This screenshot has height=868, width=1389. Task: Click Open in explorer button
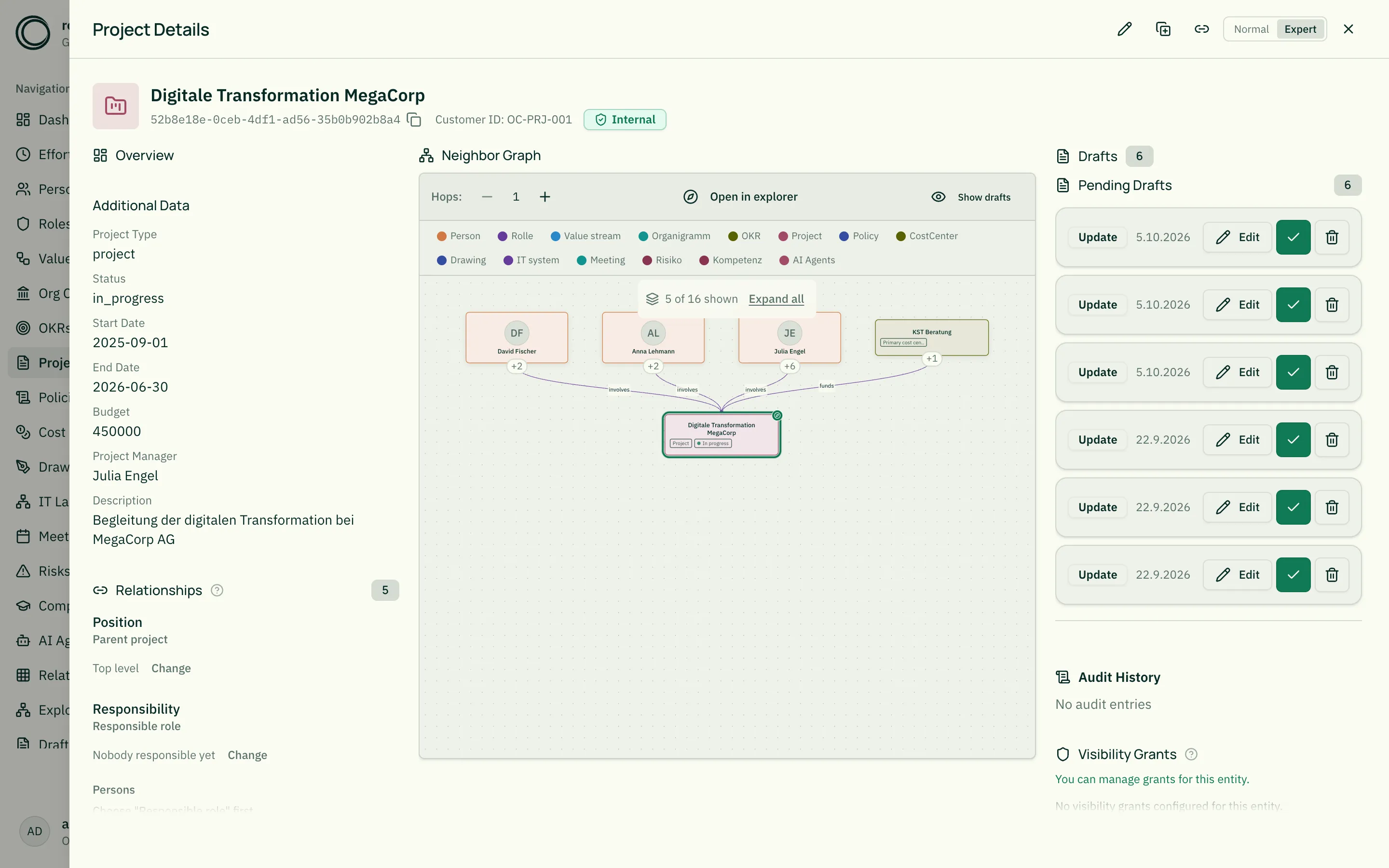click(740, 197)
